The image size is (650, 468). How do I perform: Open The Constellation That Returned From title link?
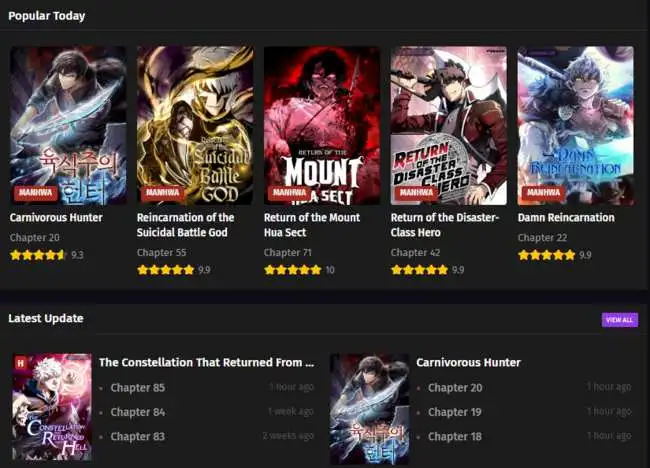(206, 363)
